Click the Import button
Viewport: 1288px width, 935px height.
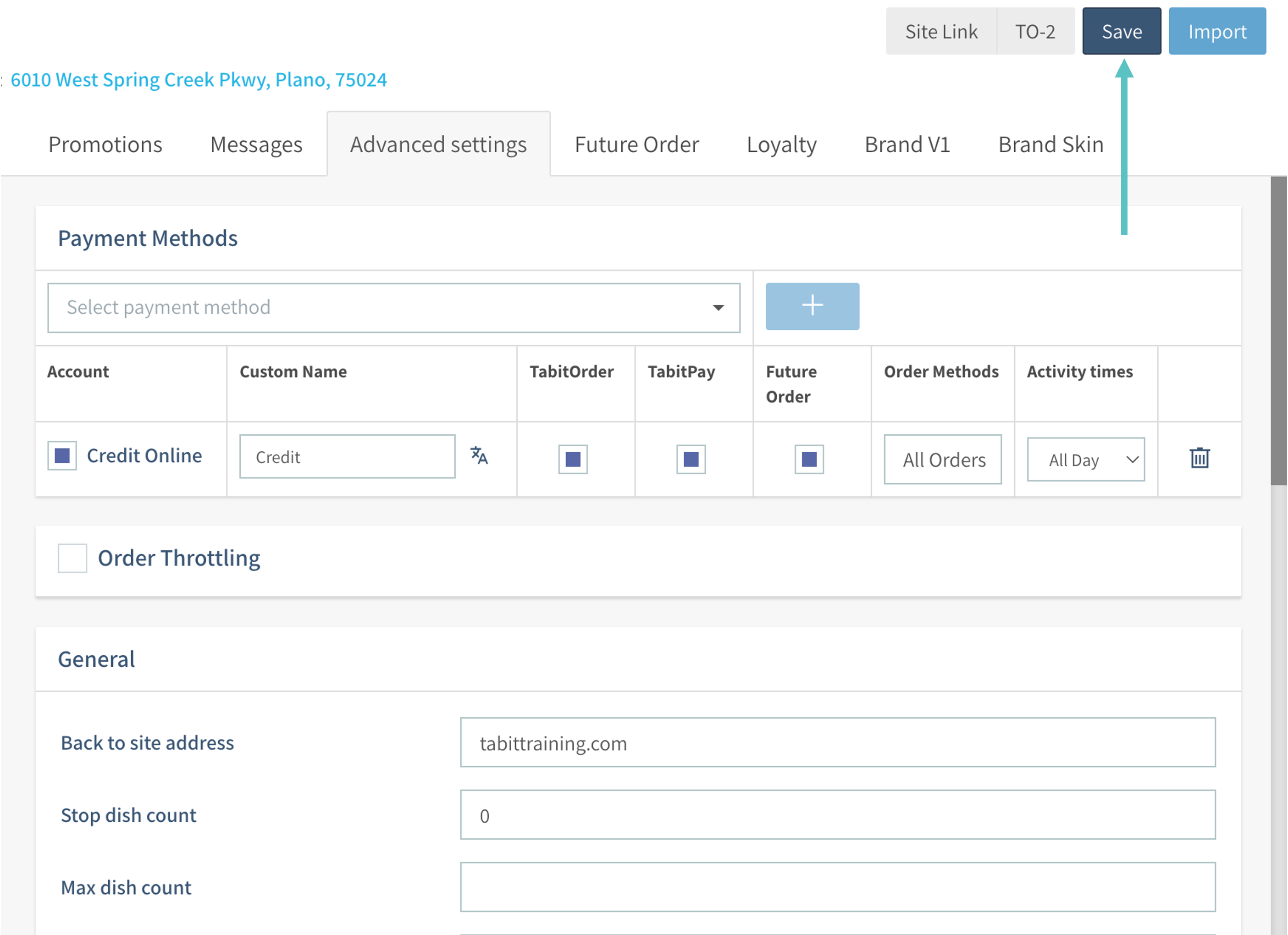coord(1216,31)
